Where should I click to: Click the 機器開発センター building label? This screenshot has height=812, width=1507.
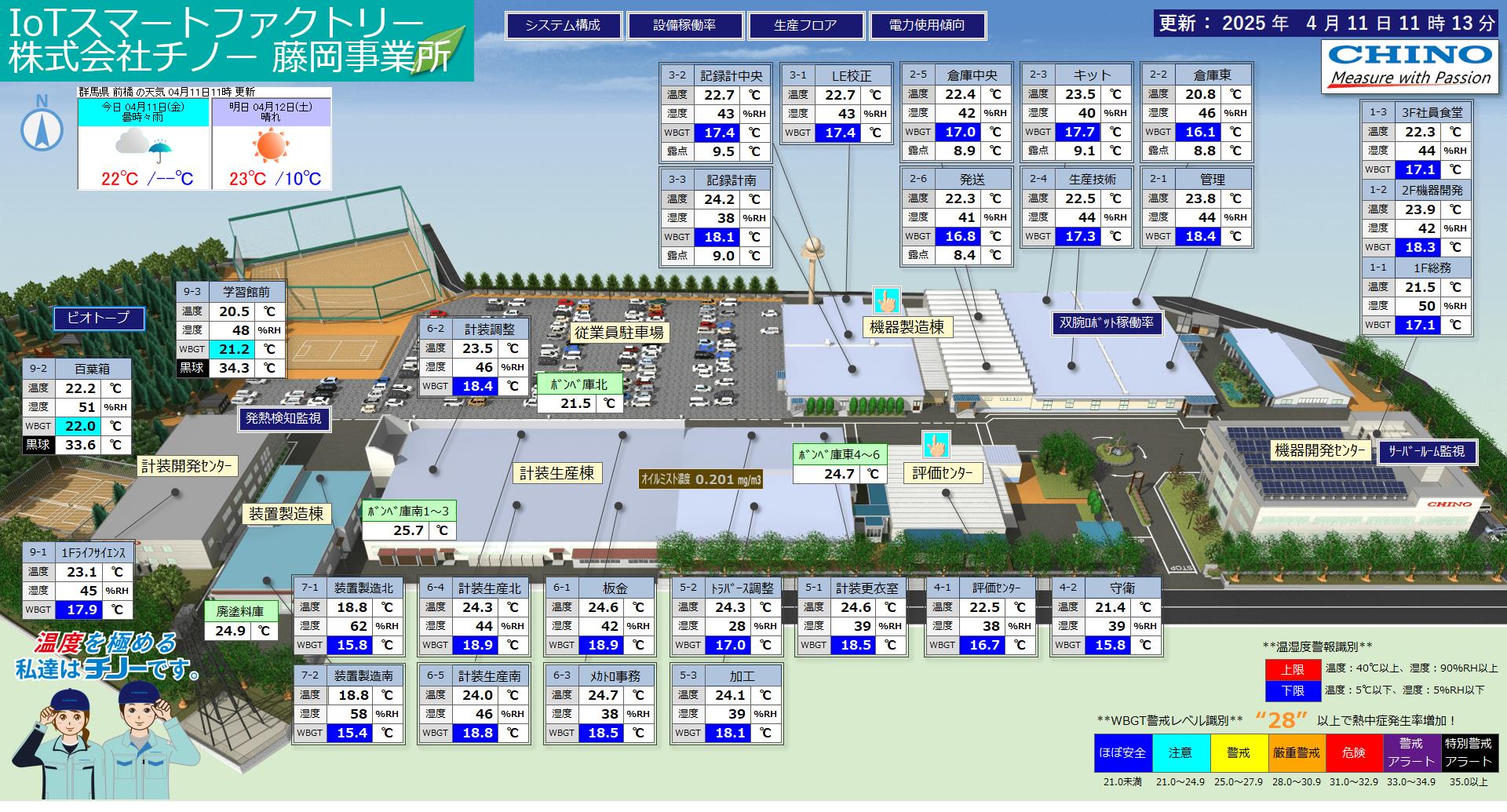click(1321, 450)
